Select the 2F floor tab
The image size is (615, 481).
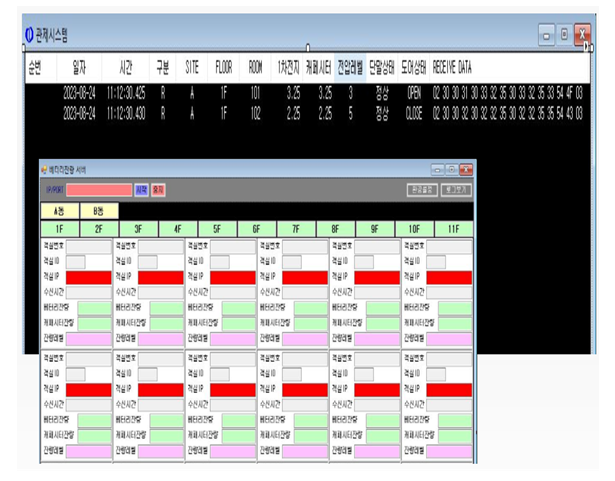tap(99, 229)
